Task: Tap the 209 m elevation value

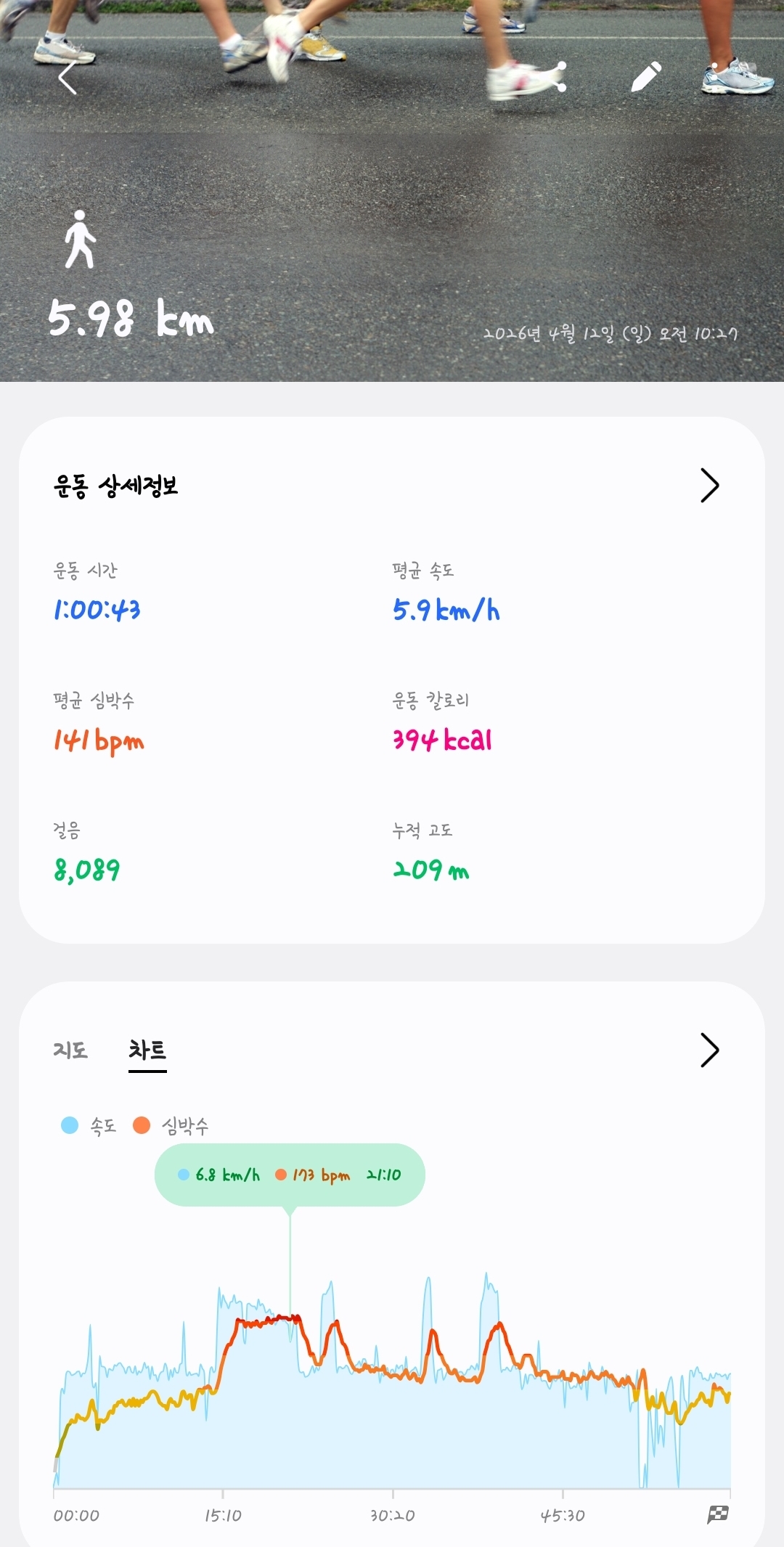Action: (431, 870)
